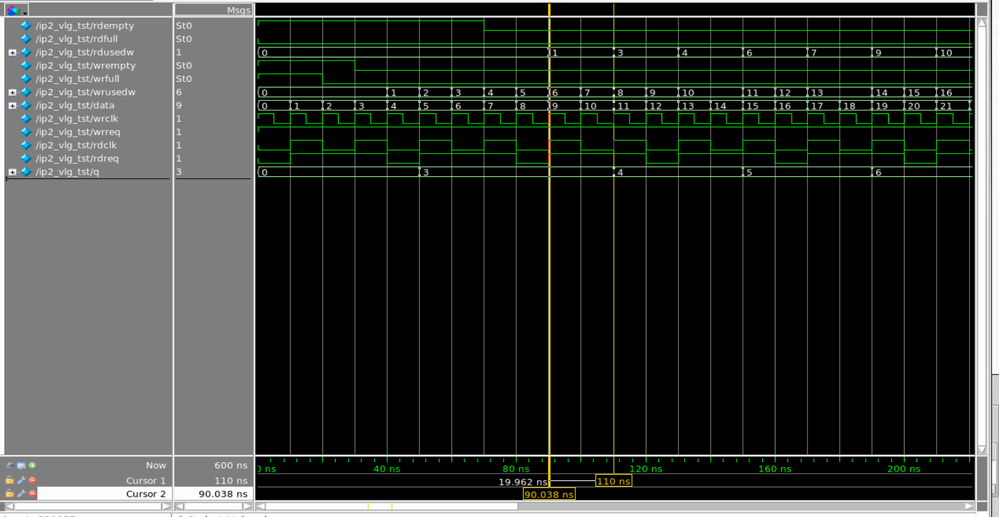
Task: Click the Msgs column header
Action: pyautogui.click(x=213, y=10)
